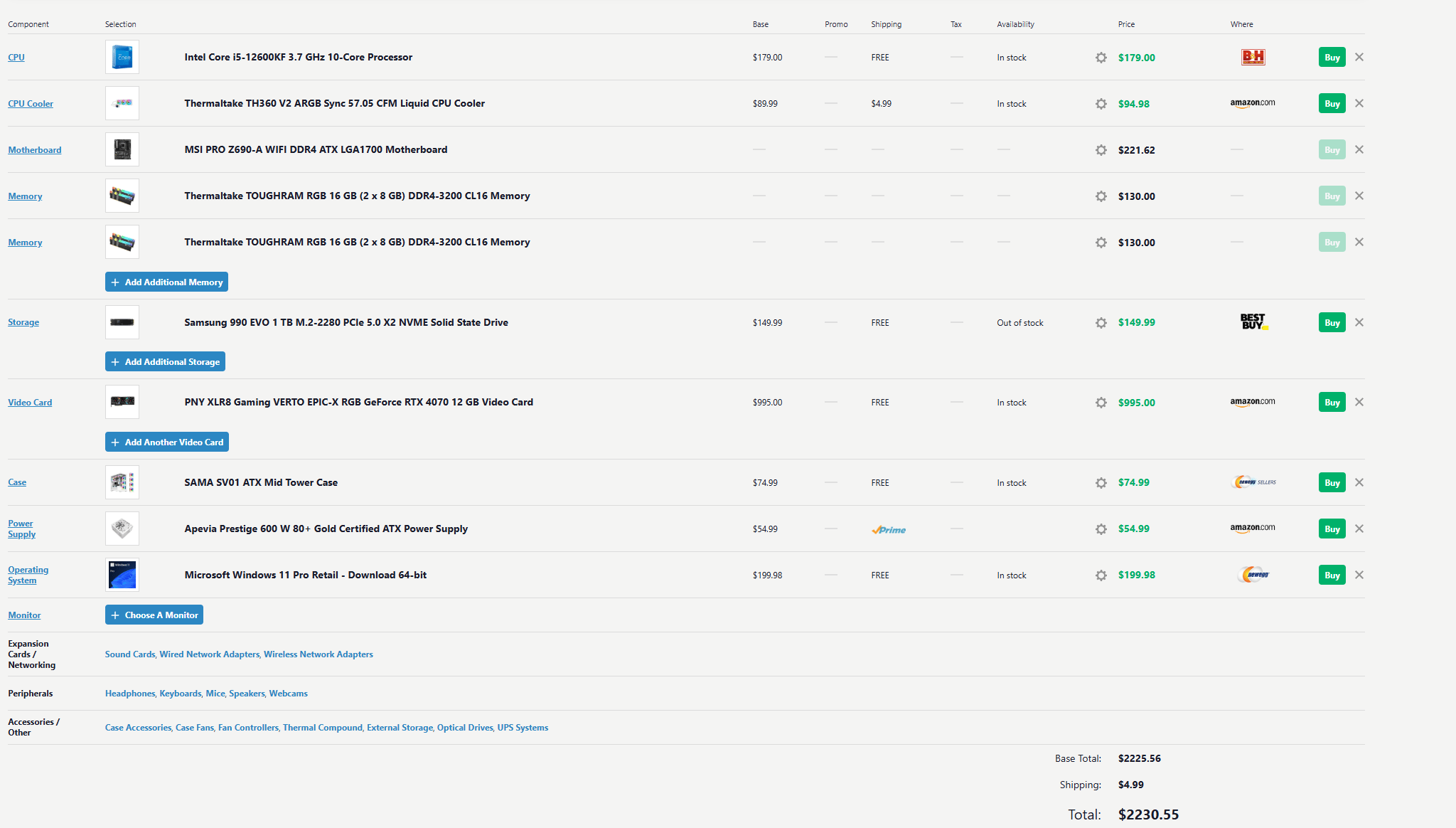Open the Samsung 990 EVO 1 TB product title
The width and height of the screenshot is (1456, 828).
[x=346, y=322]
